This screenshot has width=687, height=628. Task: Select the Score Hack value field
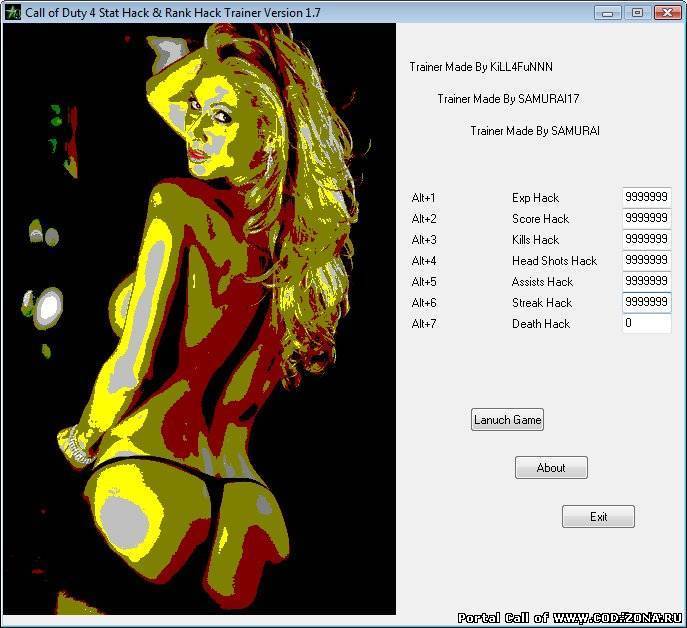click(647, 218)
